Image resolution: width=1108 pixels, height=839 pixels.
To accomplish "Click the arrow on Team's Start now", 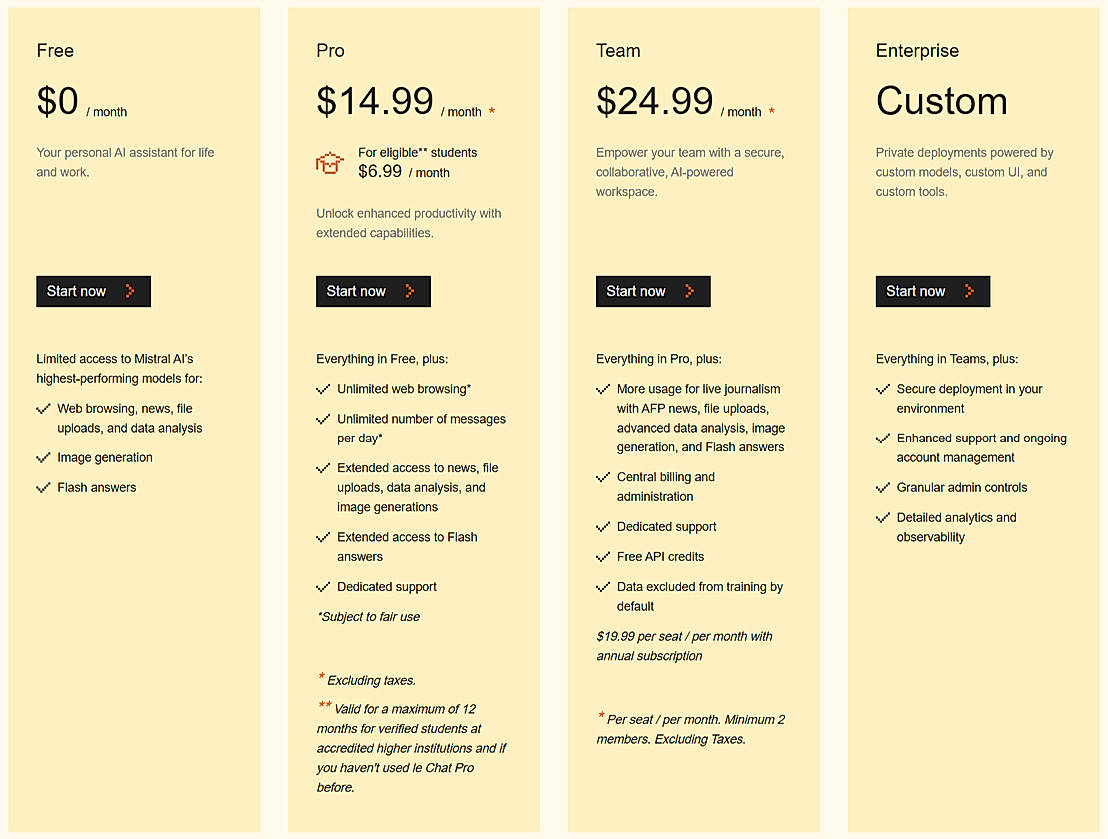I will [x=690, y=291].
